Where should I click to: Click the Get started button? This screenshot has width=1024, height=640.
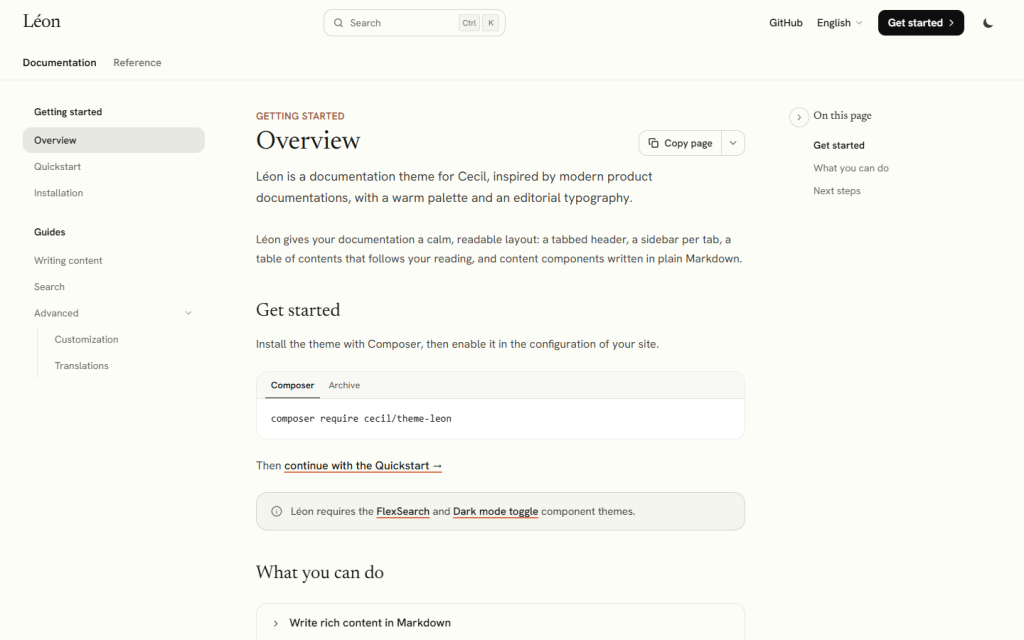[921, 23]
